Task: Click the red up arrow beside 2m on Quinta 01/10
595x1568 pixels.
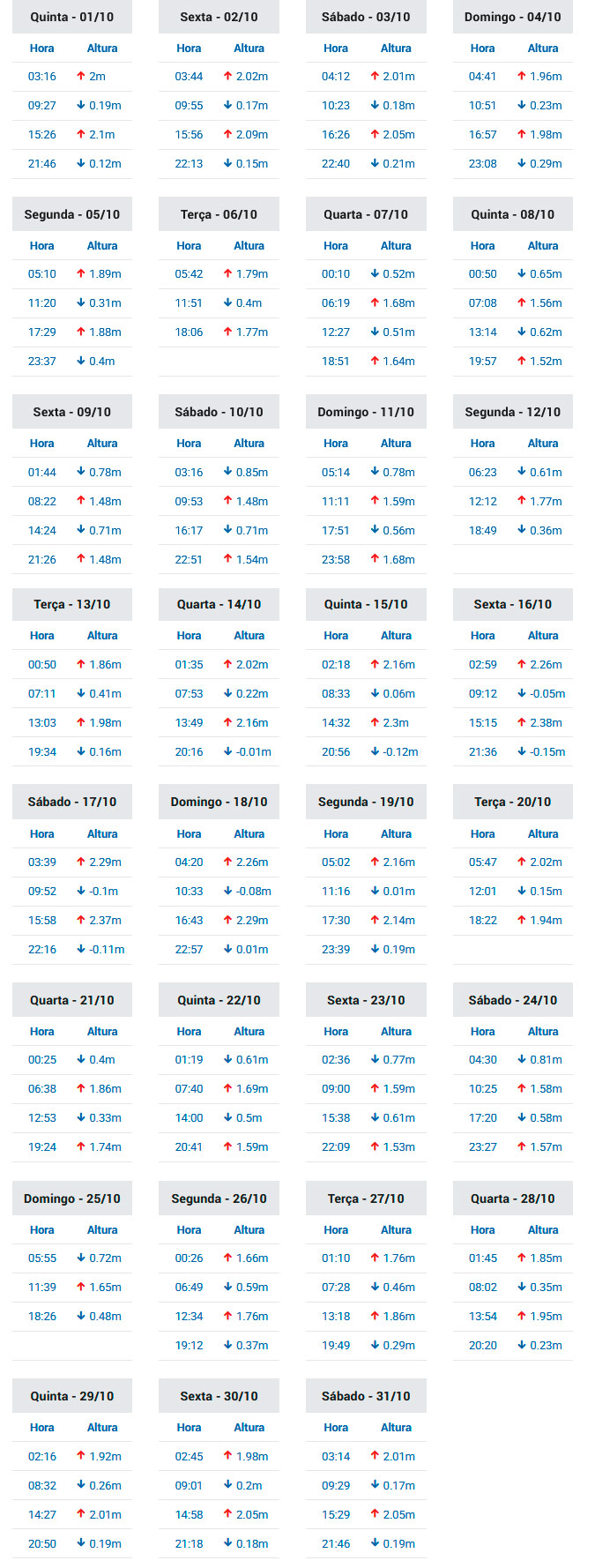Action: pyautogui.click(x=81, y=77)
